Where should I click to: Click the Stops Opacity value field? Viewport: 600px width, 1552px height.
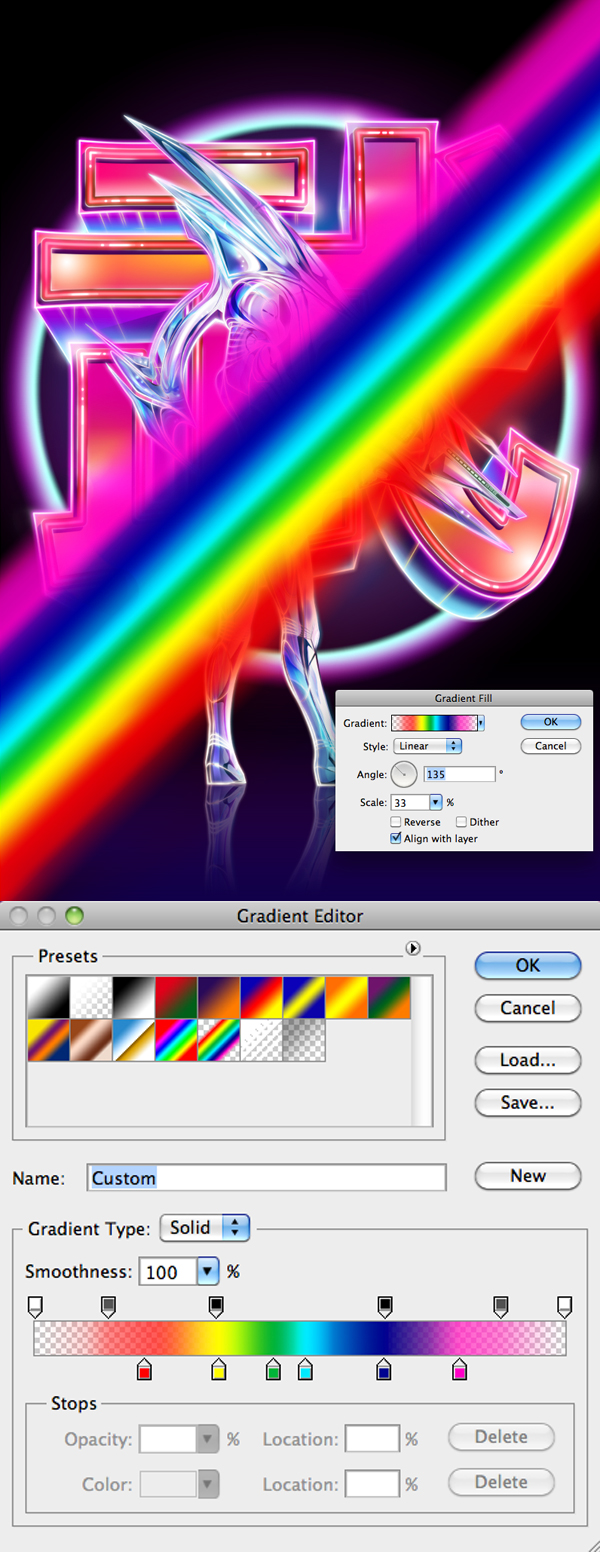pyautogui.click(x=168, y=1440)
